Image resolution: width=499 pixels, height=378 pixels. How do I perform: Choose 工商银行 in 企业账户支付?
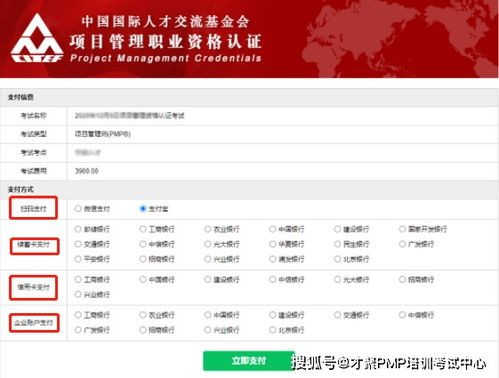[x=78, y=315]
